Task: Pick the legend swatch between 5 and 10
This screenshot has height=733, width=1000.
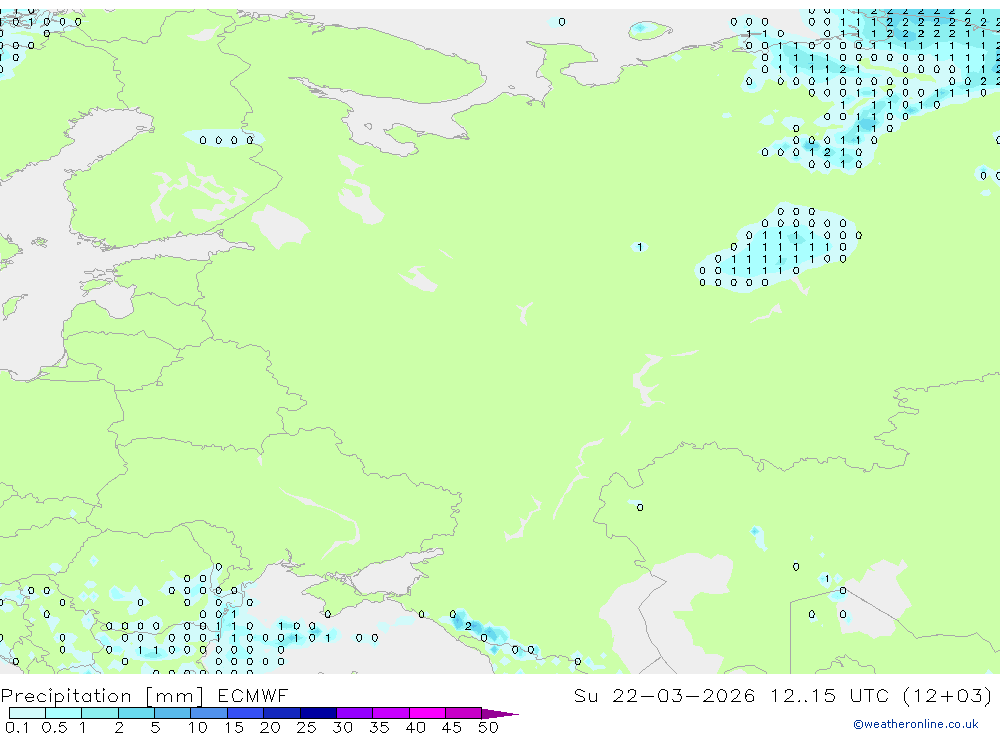Action: (173, 713)
